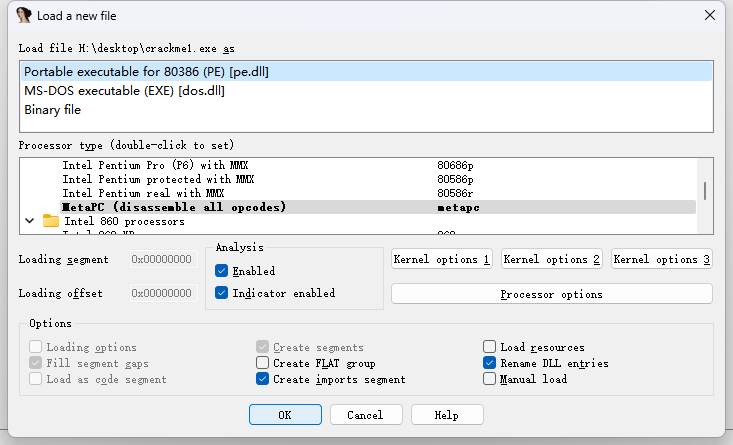The image size is (733, 445).
Task: Open Kernel options 3
Action: tap(661, 259)
